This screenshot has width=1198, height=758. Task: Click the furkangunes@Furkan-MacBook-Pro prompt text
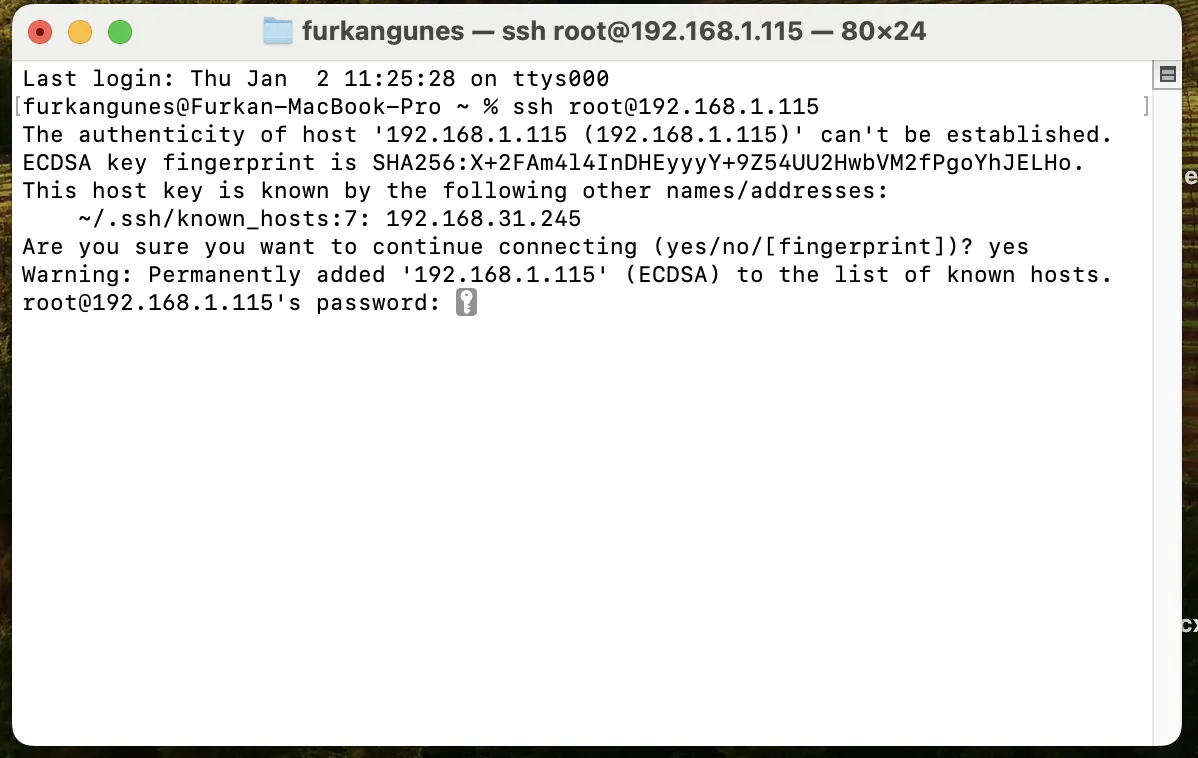(232, 107)
